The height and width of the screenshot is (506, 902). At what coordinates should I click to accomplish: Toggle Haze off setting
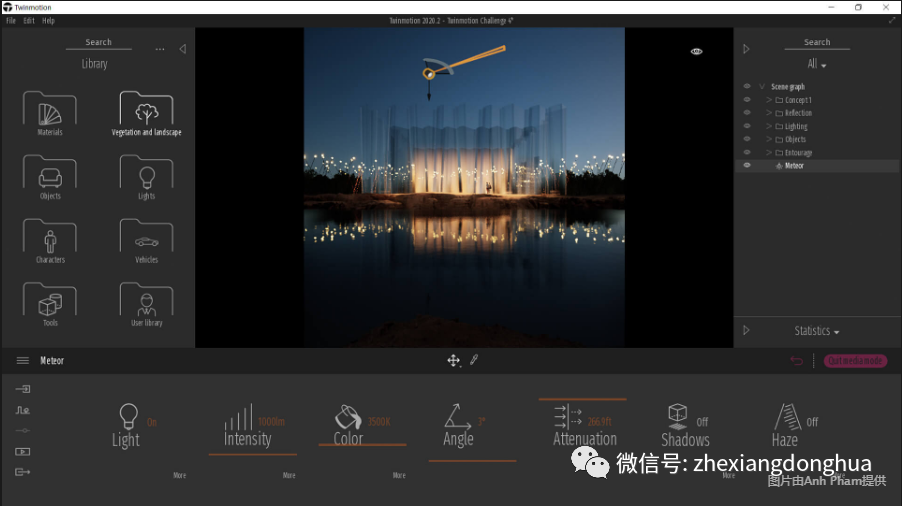coord(794,426)
